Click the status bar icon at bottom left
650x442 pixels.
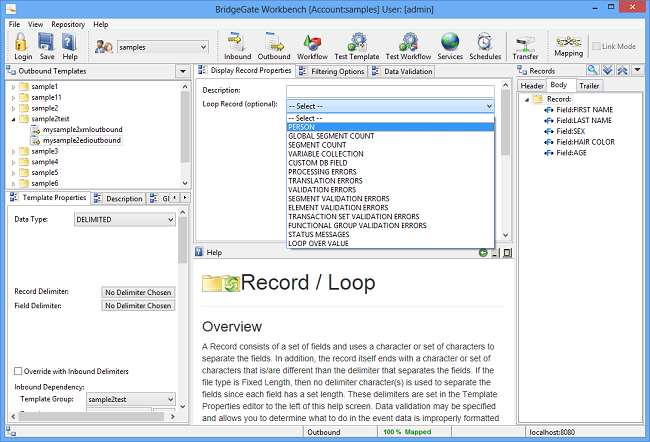coord(11,432)
